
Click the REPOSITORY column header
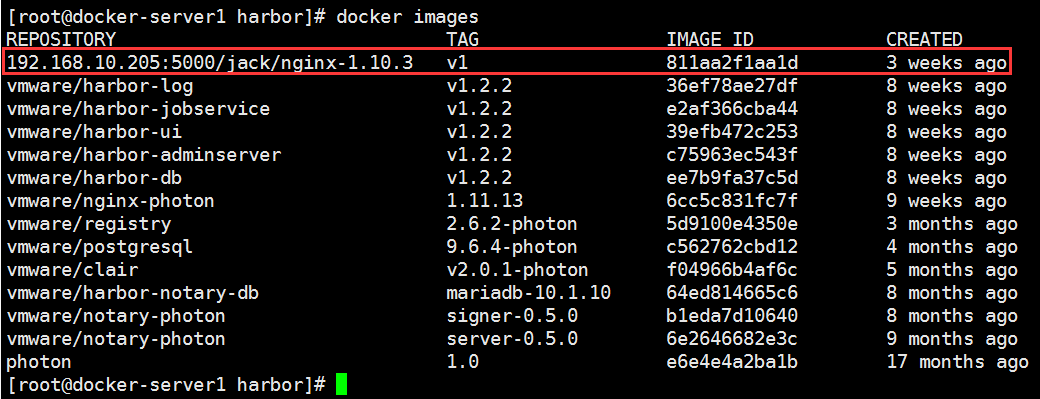(x=61, y=40)
